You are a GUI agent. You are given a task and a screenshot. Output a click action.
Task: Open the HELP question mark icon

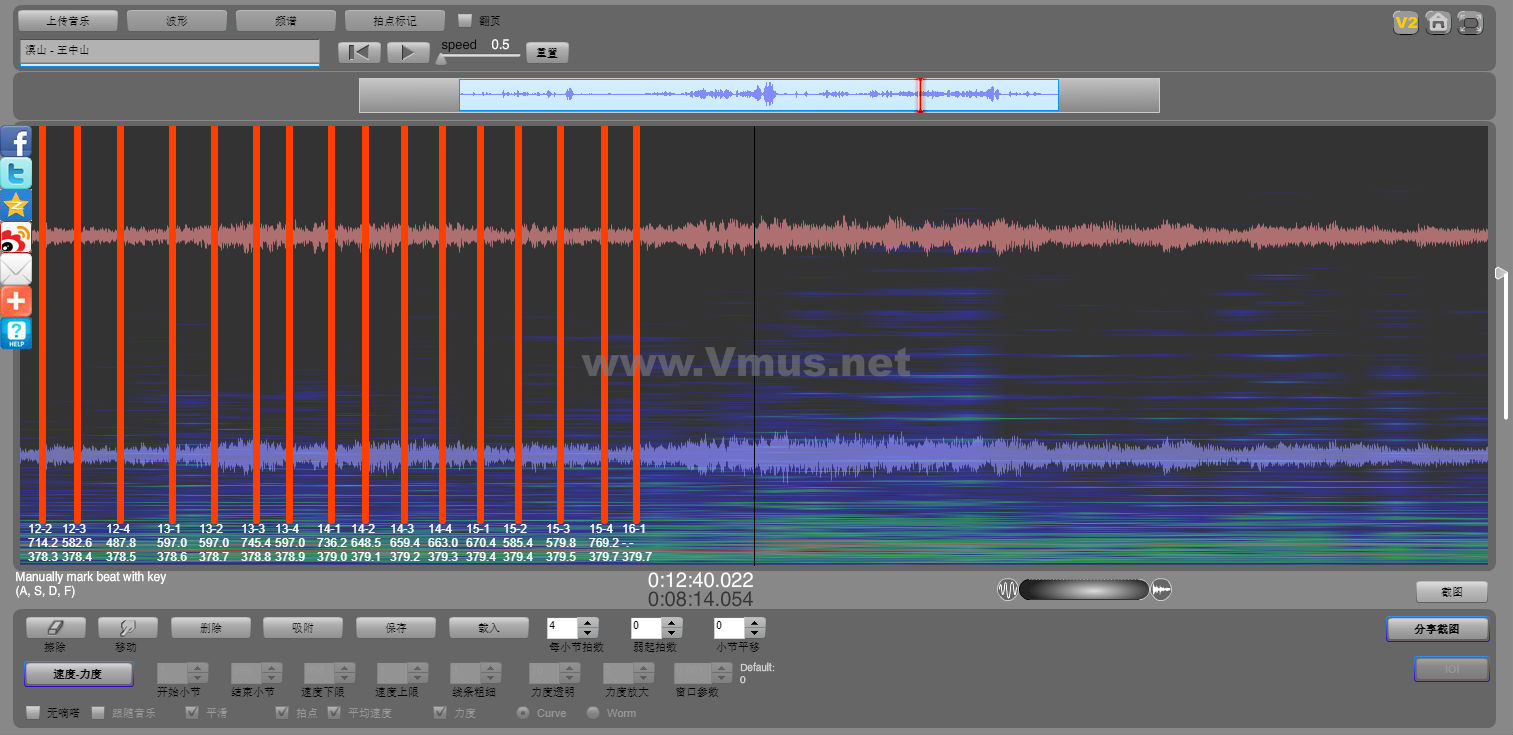coord(16,333)
